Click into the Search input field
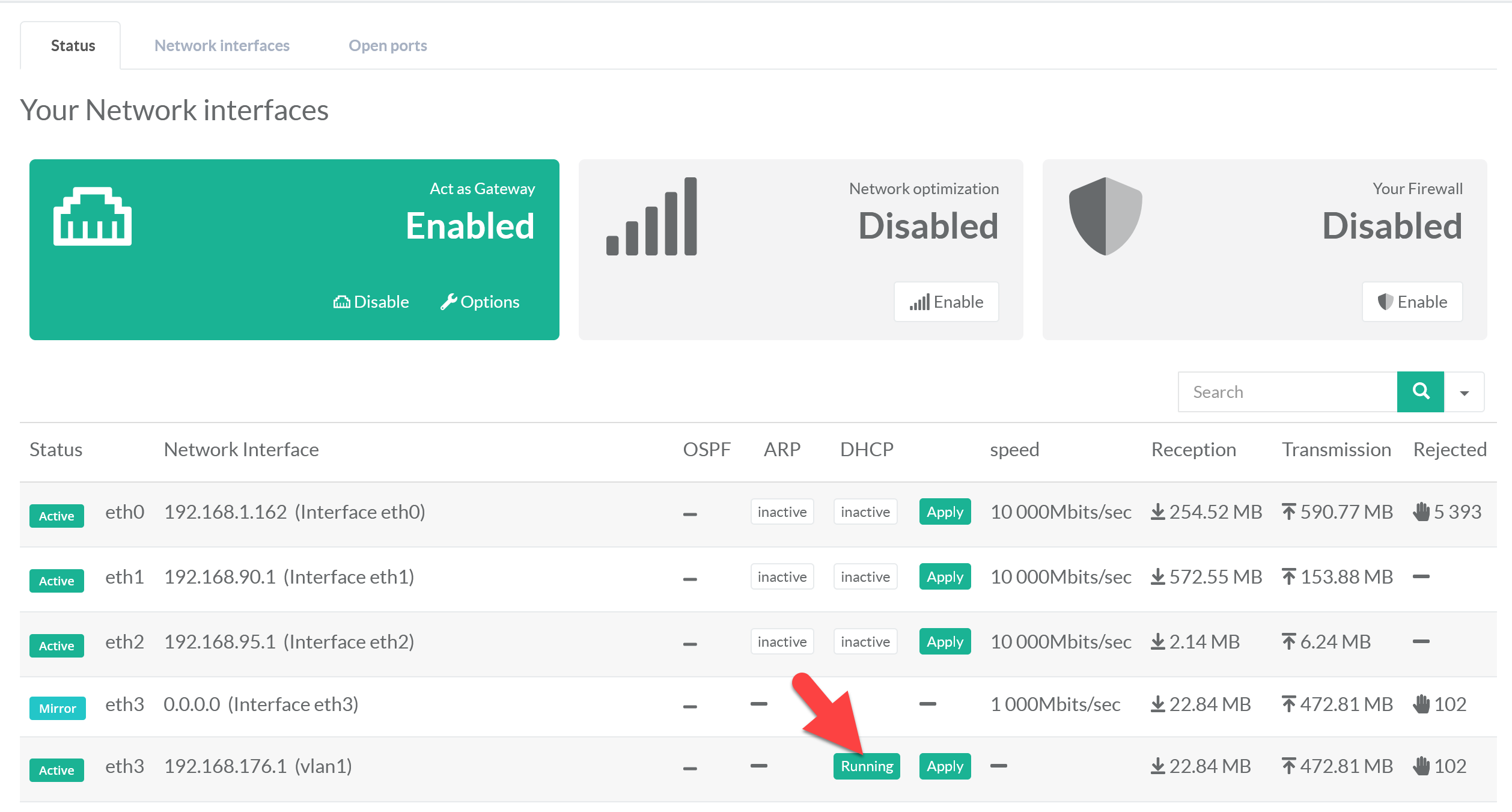The width and height of the screenshot is (1512, 812). [x=1287, y=392]
